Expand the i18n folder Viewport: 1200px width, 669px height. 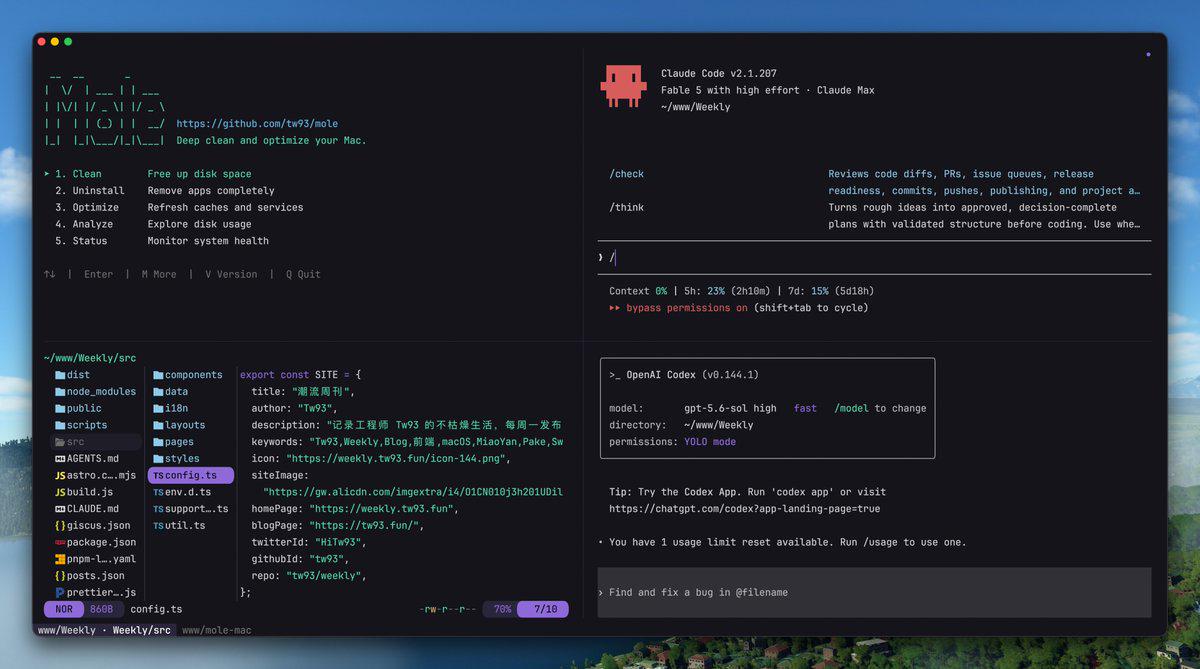(x=170, y=408)
